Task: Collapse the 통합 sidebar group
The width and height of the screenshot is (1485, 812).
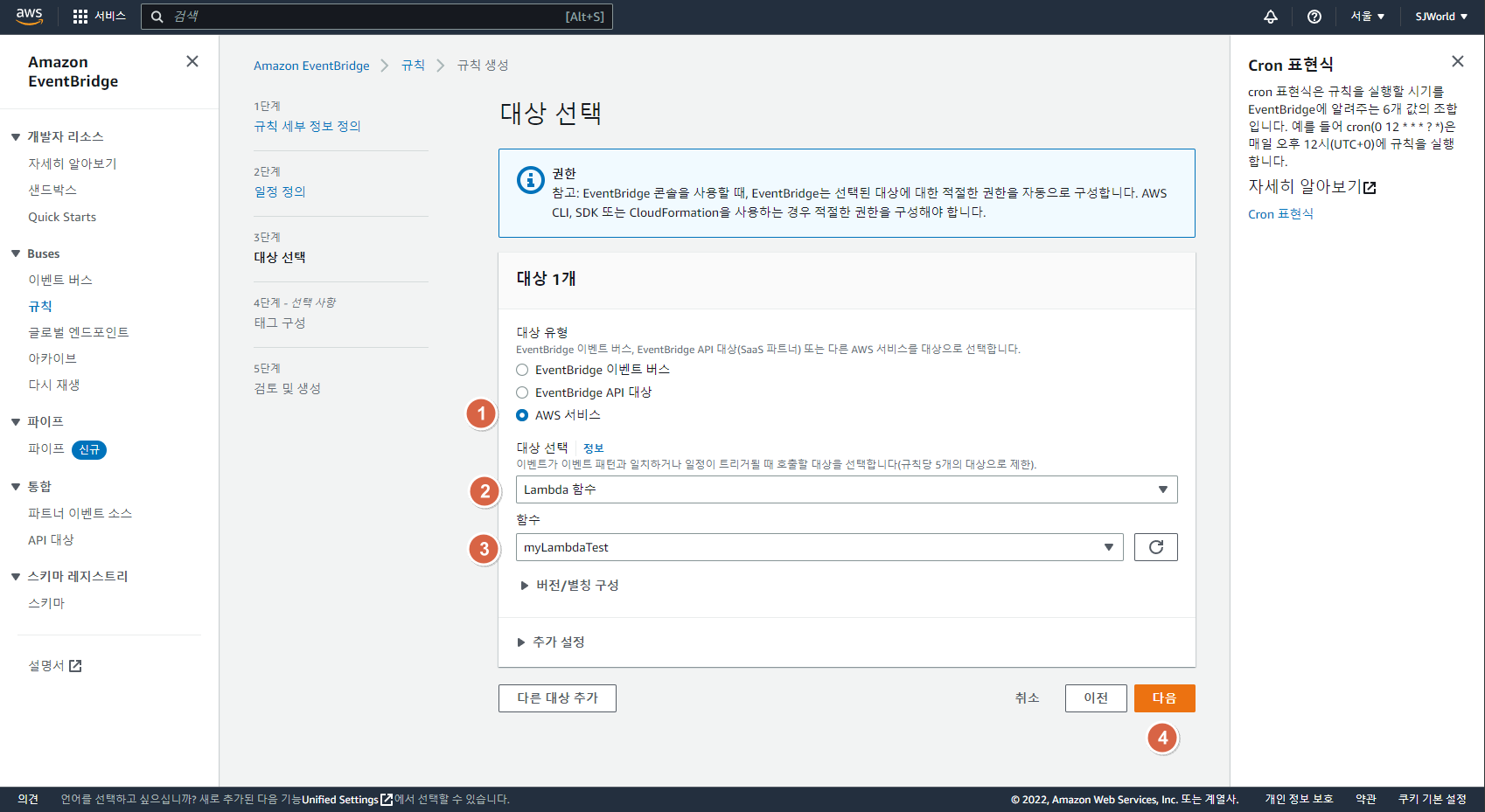Action: point(16,486)
